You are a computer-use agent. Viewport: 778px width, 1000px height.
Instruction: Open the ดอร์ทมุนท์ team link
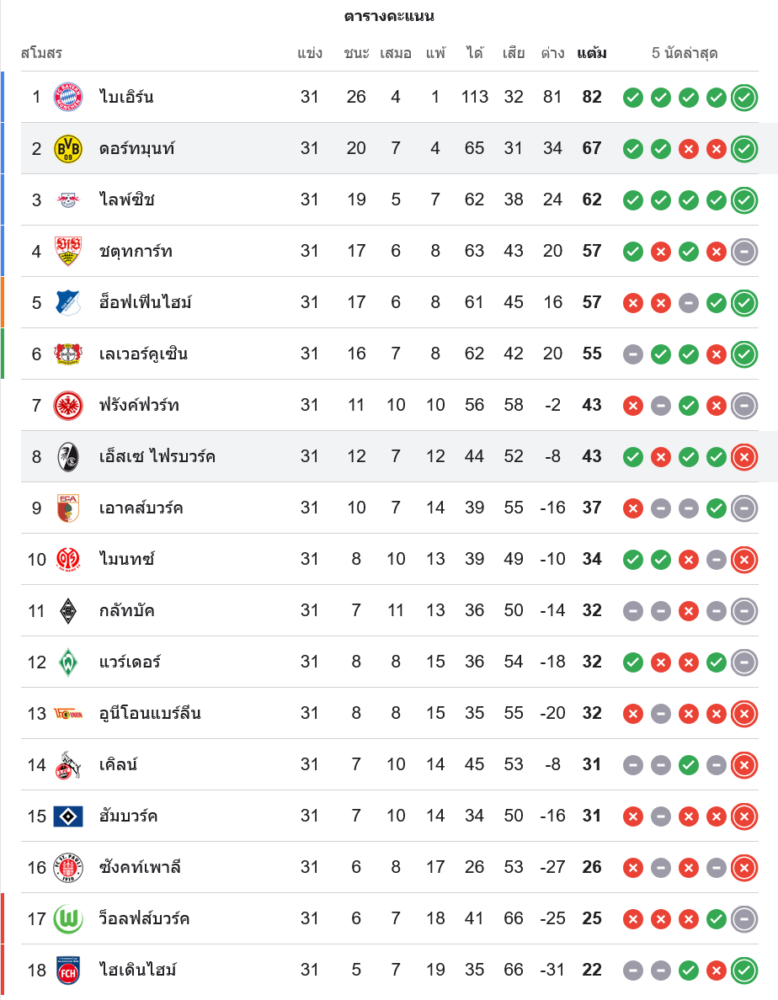pyautogui.click(x=137, y=149)
